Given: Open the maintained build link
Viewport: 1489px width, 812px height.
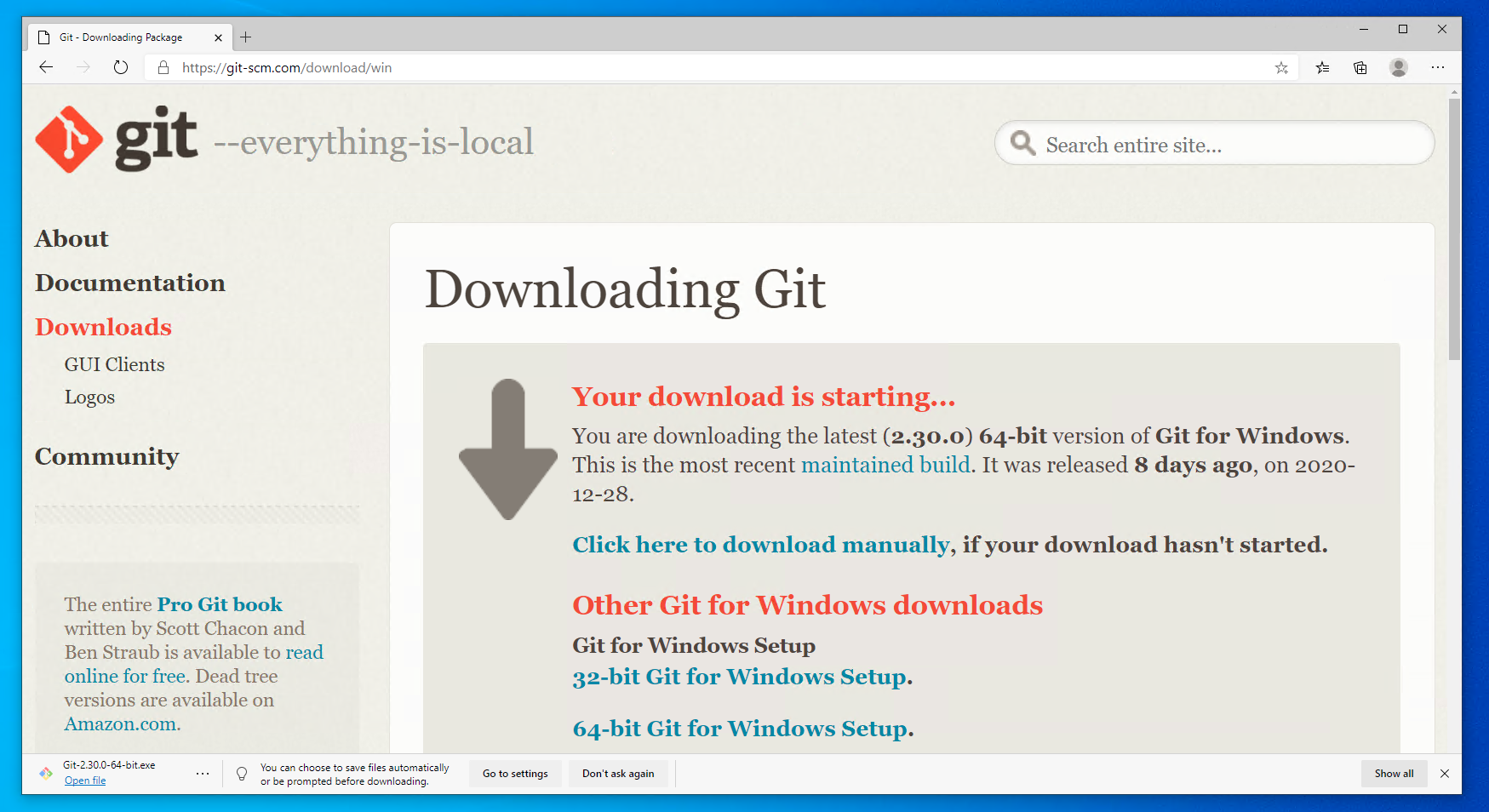Looking at the screenshot, I should point(885,465).
